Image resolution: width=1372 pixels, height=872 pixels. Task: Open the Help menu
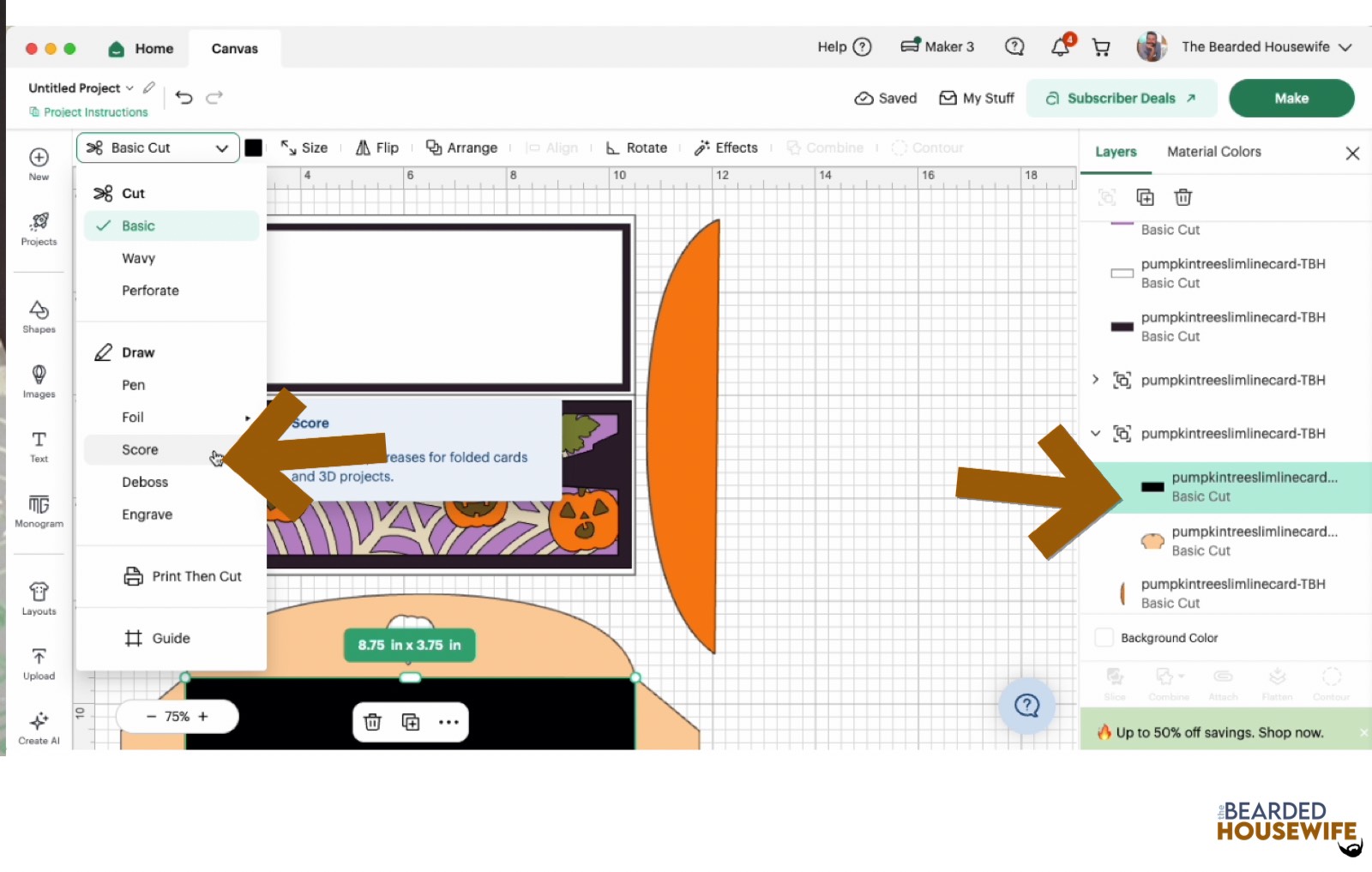pyautogui.click(x=845, y=47)
